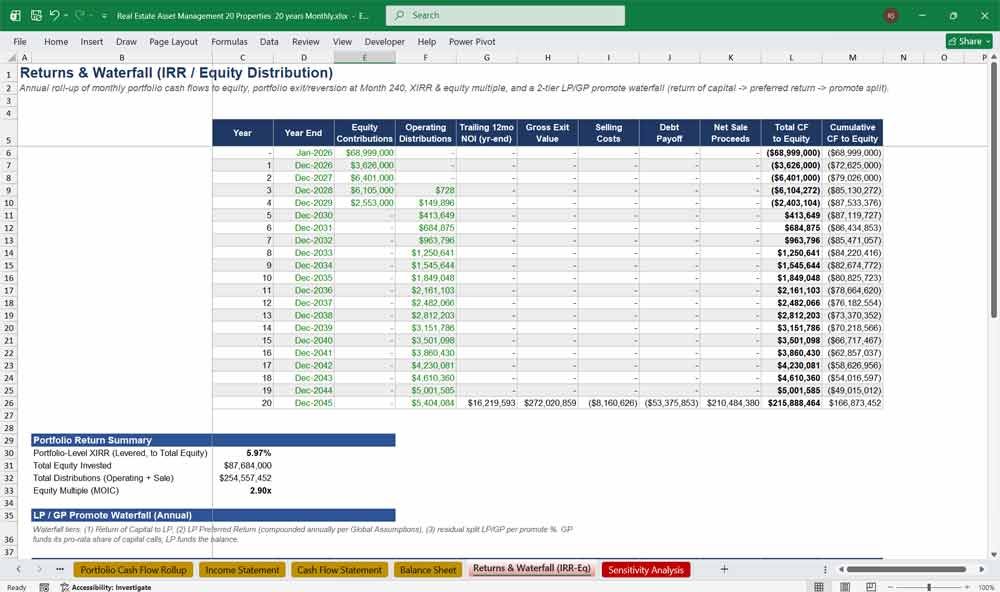Select Total CF to Equity $215,888,464

[791, 403]
